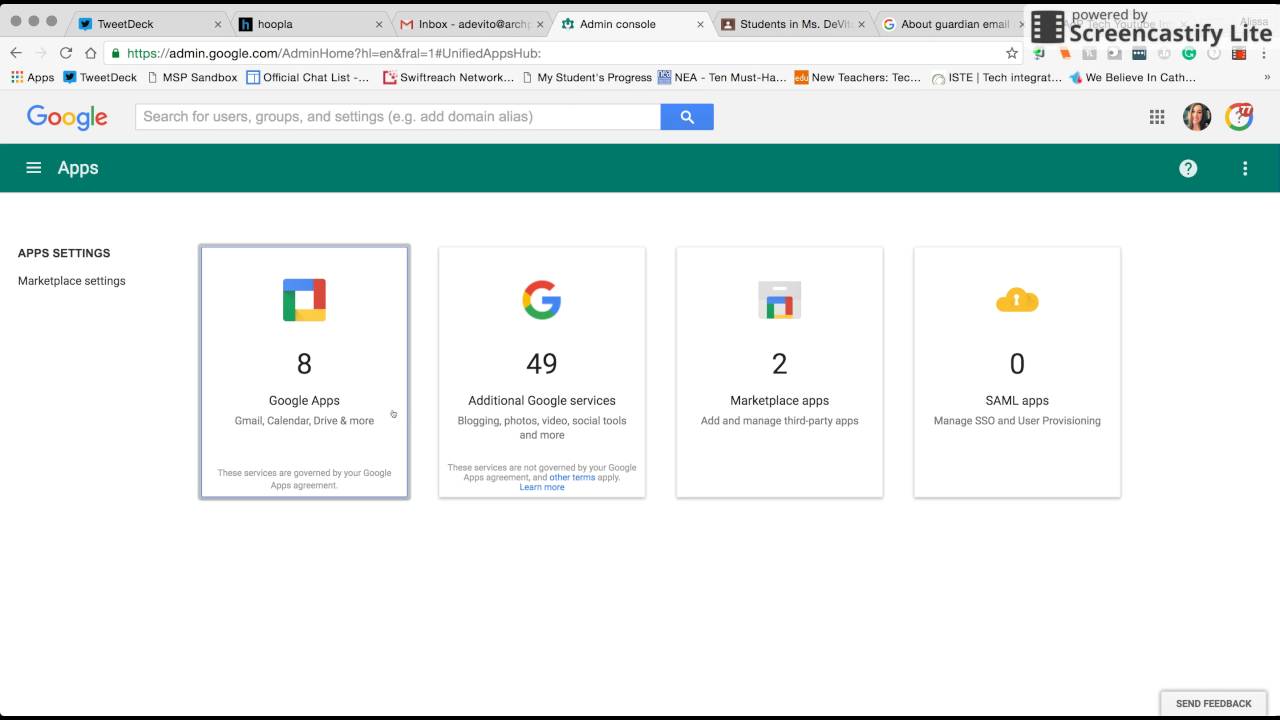Click the Marketplace shopping bag icon
The width and height of the screenshot is (1280, 720).
780,300
